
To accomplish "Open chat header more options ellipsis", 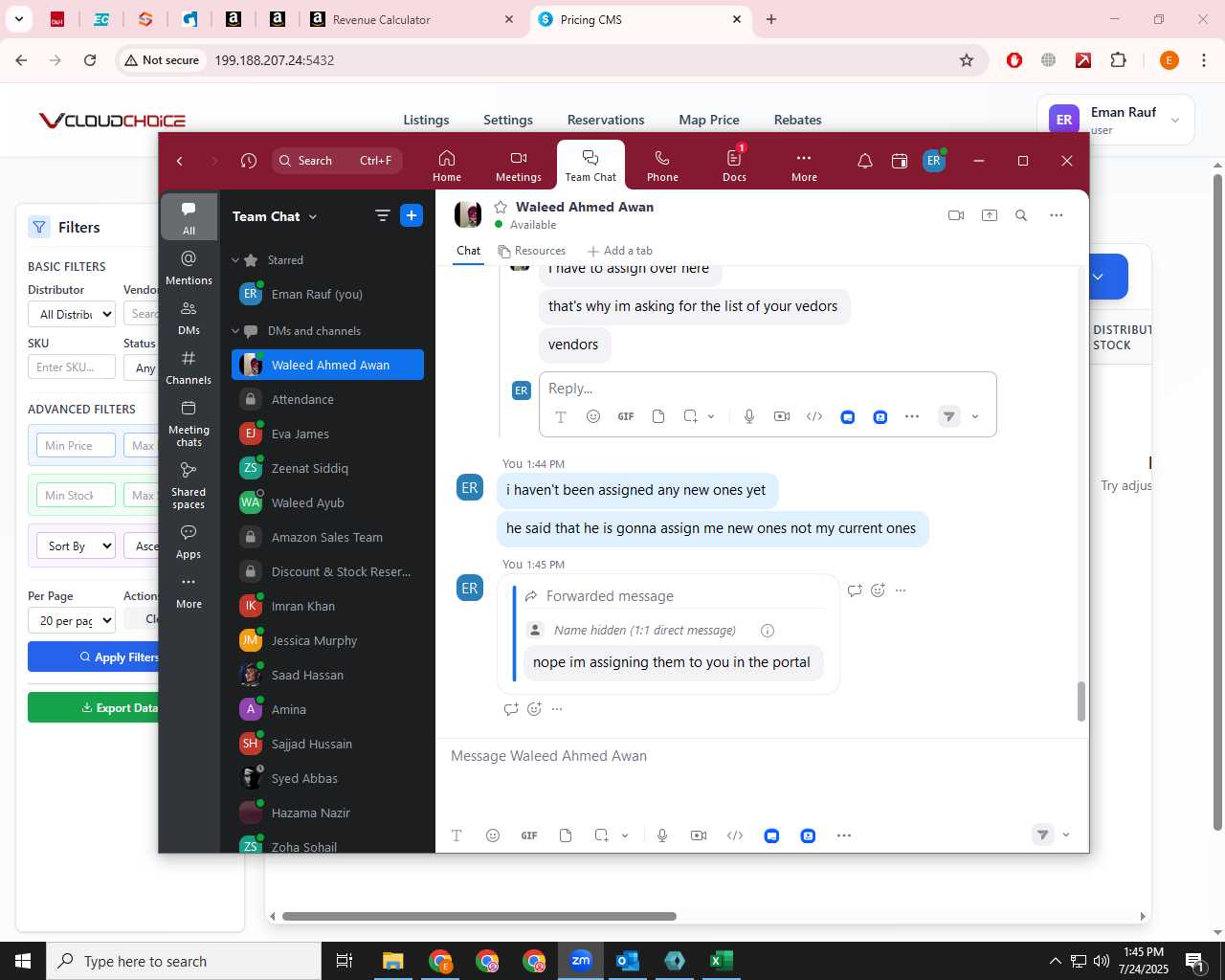I will pos(1056,215).
